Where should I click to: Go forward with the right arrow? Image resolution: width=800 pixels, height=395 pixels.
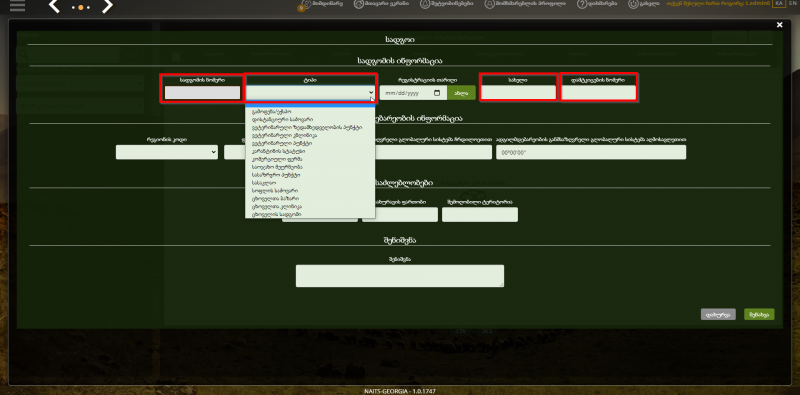(107, 6)
